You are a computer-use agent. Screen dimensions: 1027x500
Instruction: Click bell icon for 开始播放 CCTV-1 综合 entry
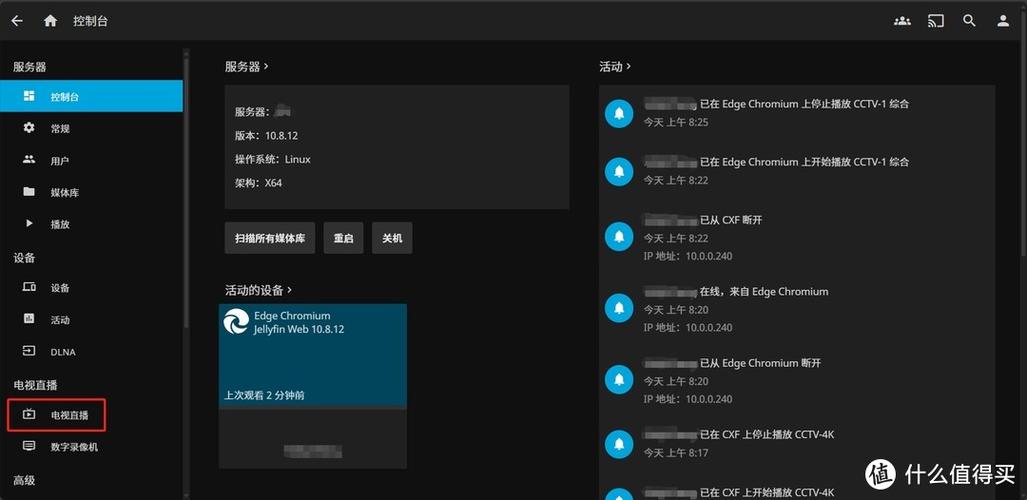[x=619, y=172]
